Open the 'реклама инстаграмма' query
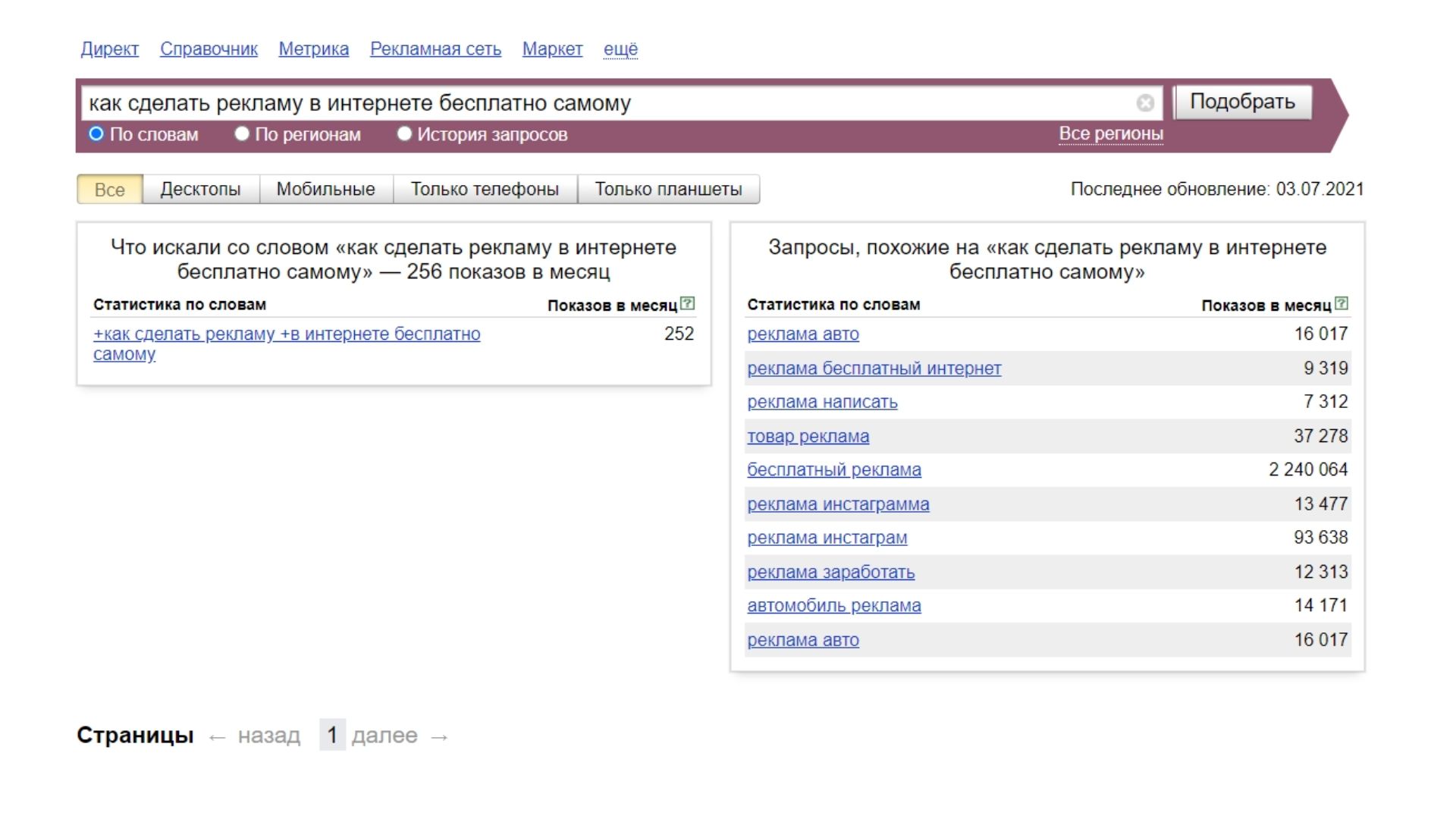The height and width of the screenshot is (819, 1456). pos(838,504)
